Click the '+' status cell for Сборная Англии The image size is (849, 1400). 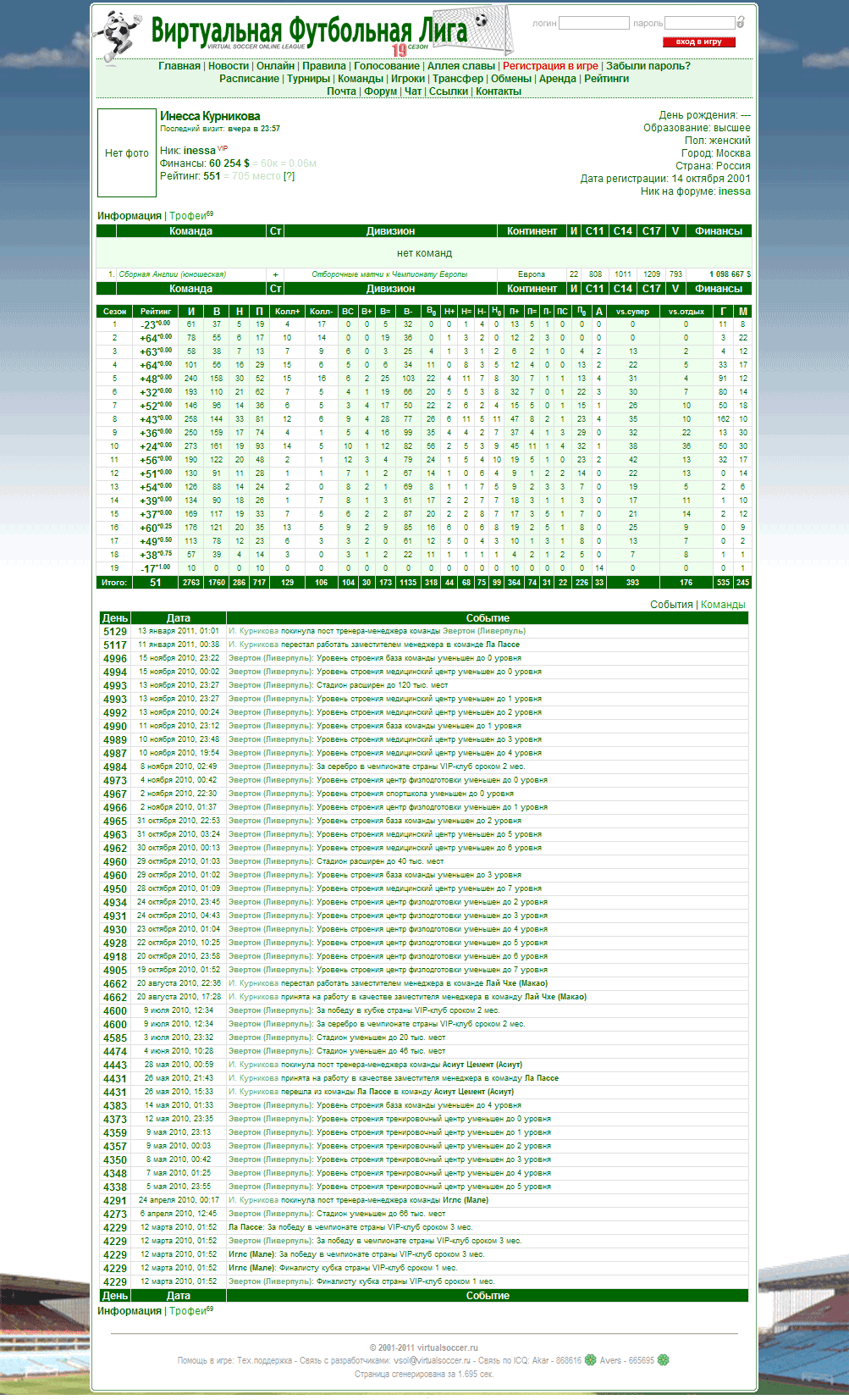click(275, 274)
